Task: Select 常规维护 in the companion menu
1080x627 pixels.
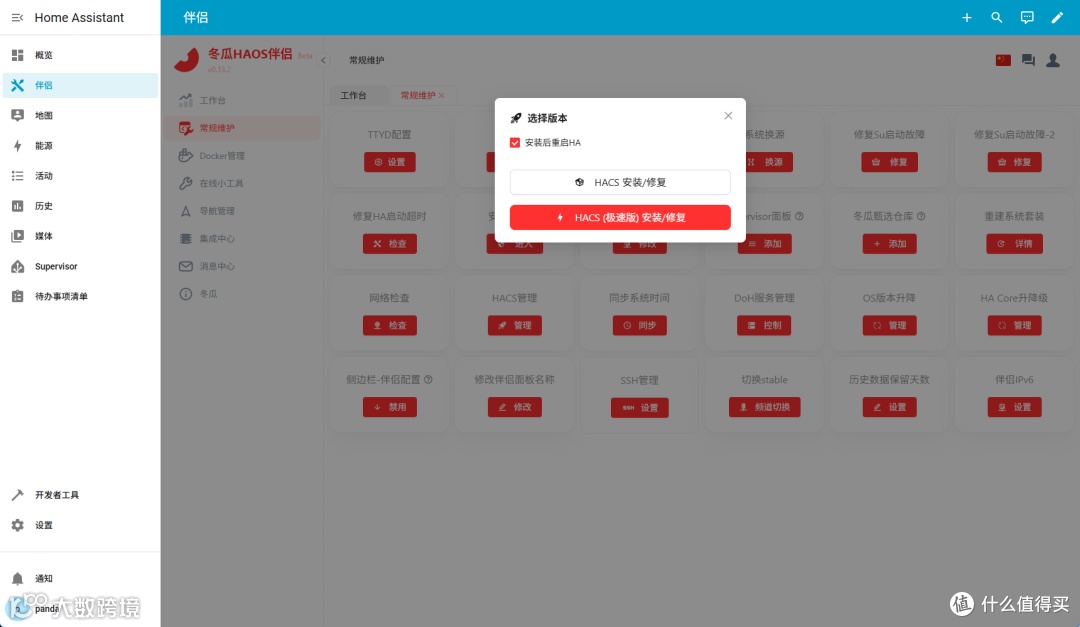Action: click(x=242, y=128)
